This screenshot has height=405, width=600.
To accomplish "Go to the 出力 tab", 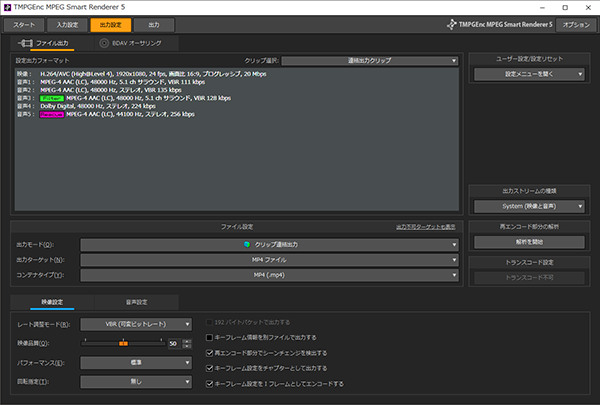I will click(154, 25).
